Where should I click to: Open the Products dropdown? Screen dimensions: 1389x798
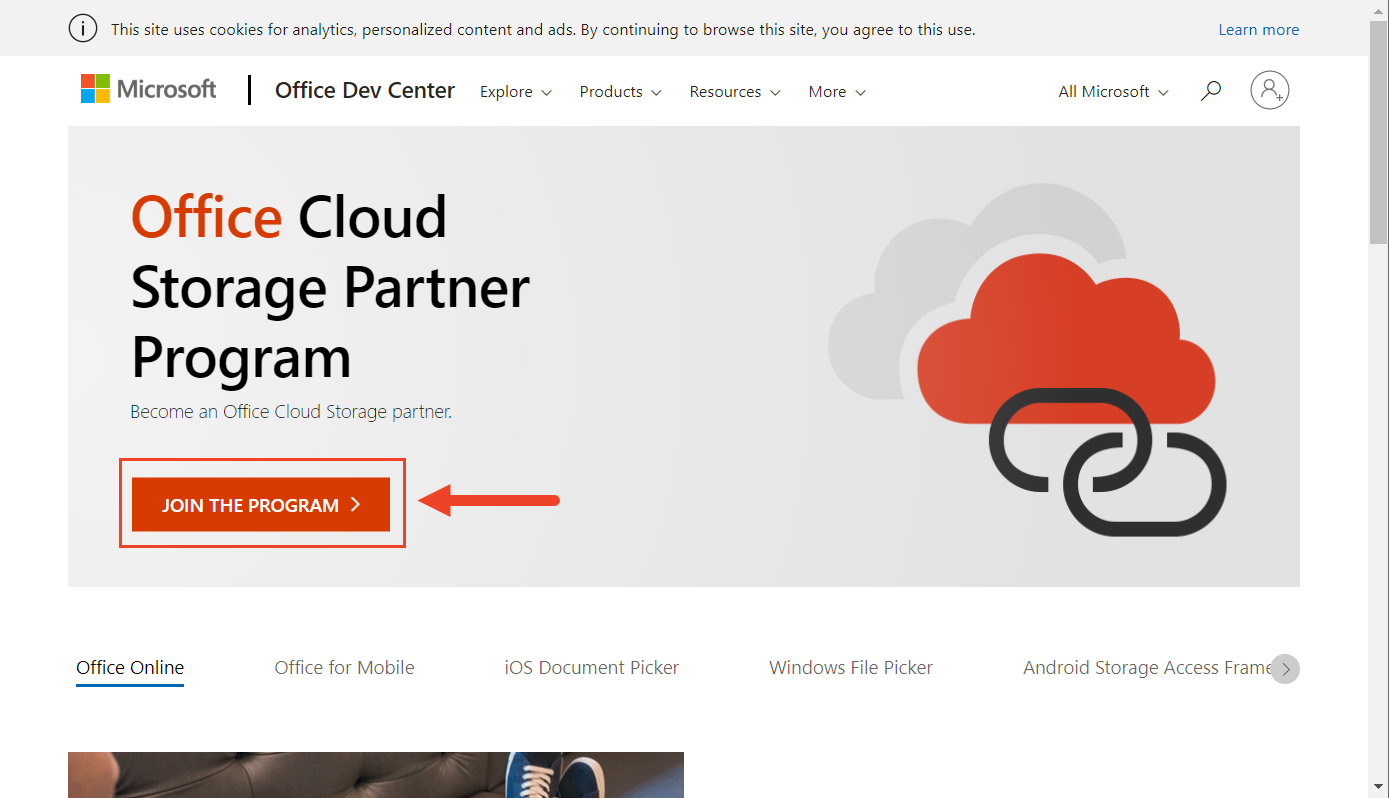click(620, 91)
